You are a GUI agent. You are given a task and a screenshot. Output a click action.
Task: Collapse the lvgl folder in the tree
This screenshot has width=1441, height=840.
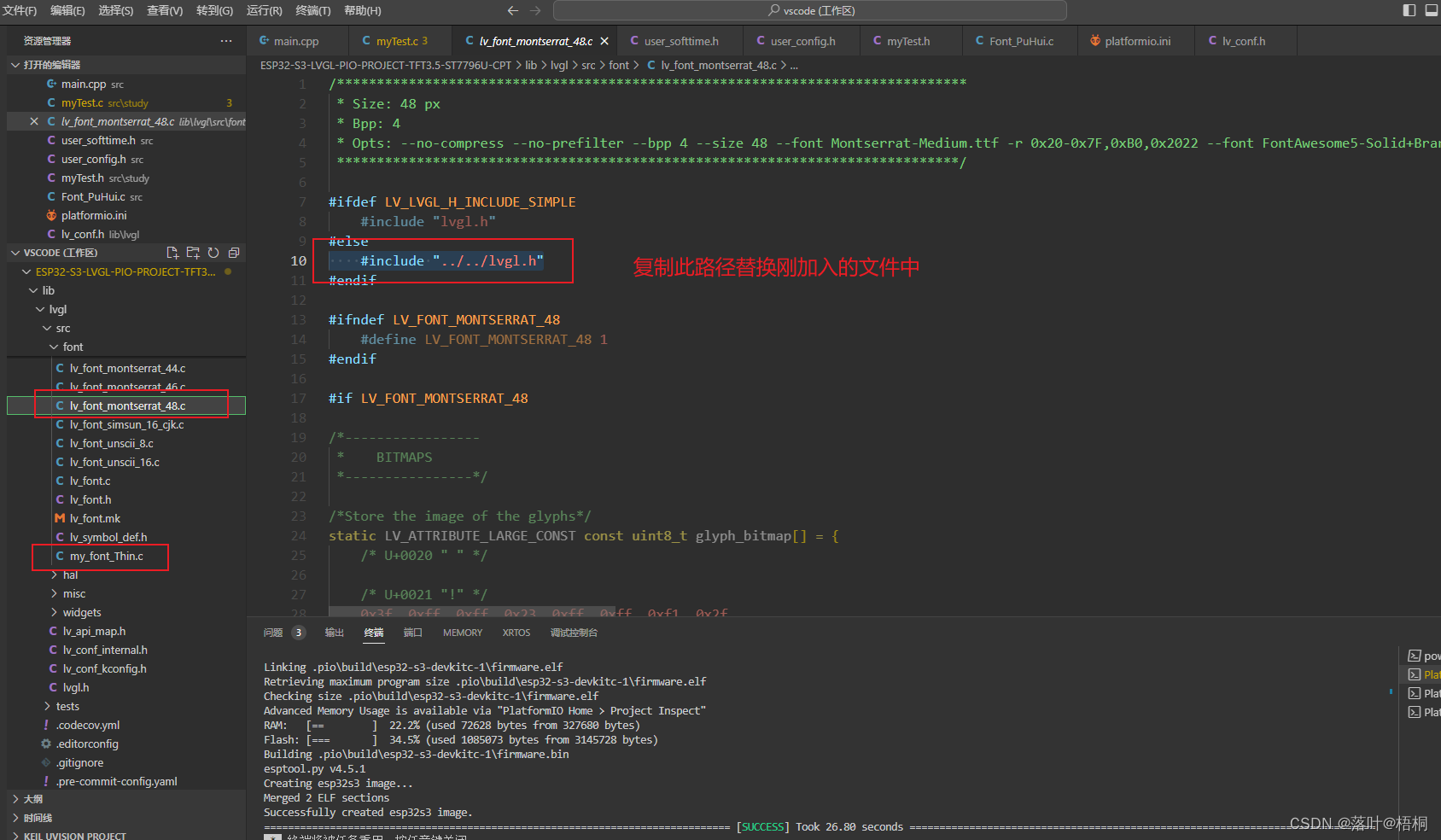126,309
